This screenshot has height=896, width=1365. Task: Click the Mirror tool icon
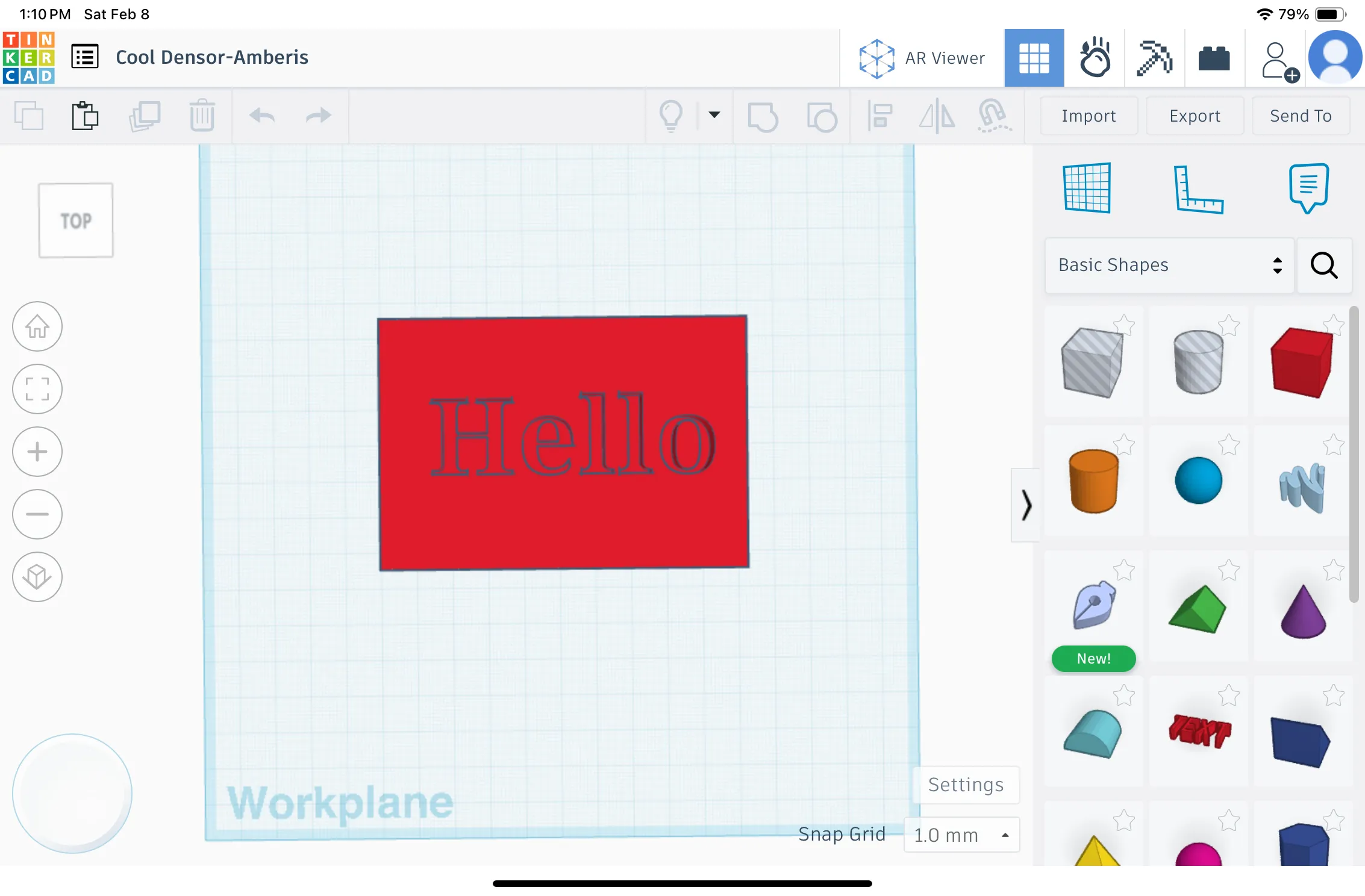pyautogui.click(x=937, y=116)
